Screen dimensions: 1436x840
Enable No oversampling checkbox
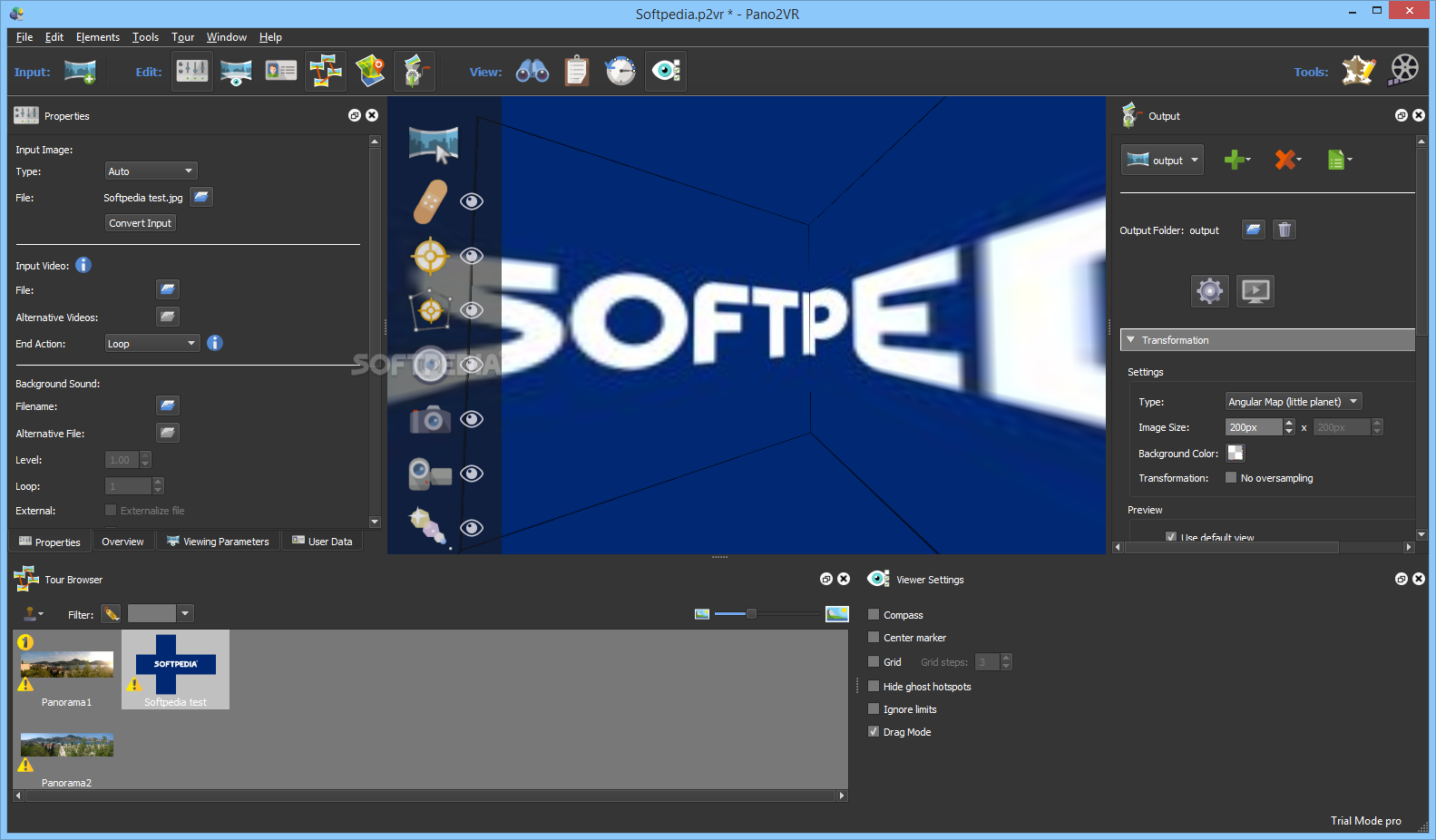pyautogui.click(x=1231, y=477)
